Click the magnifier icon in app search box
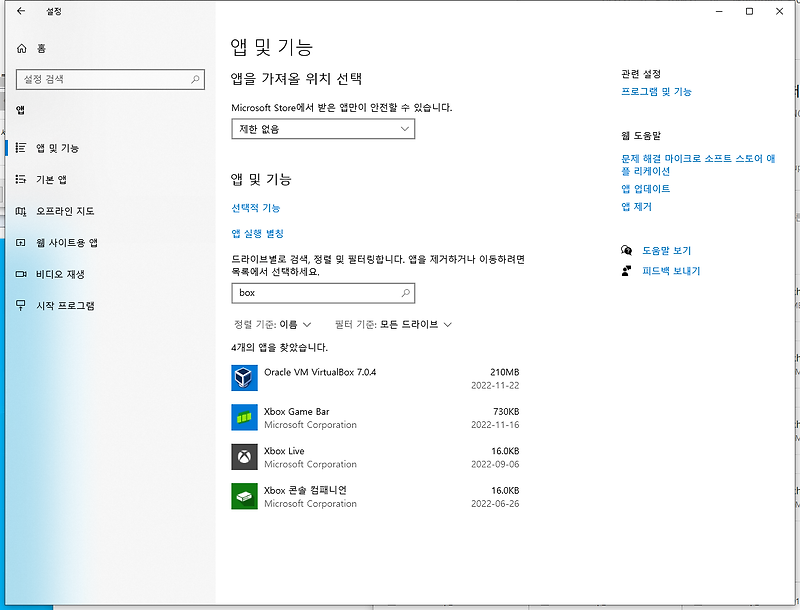Viewport: 800px width, 610px height. 405,293
